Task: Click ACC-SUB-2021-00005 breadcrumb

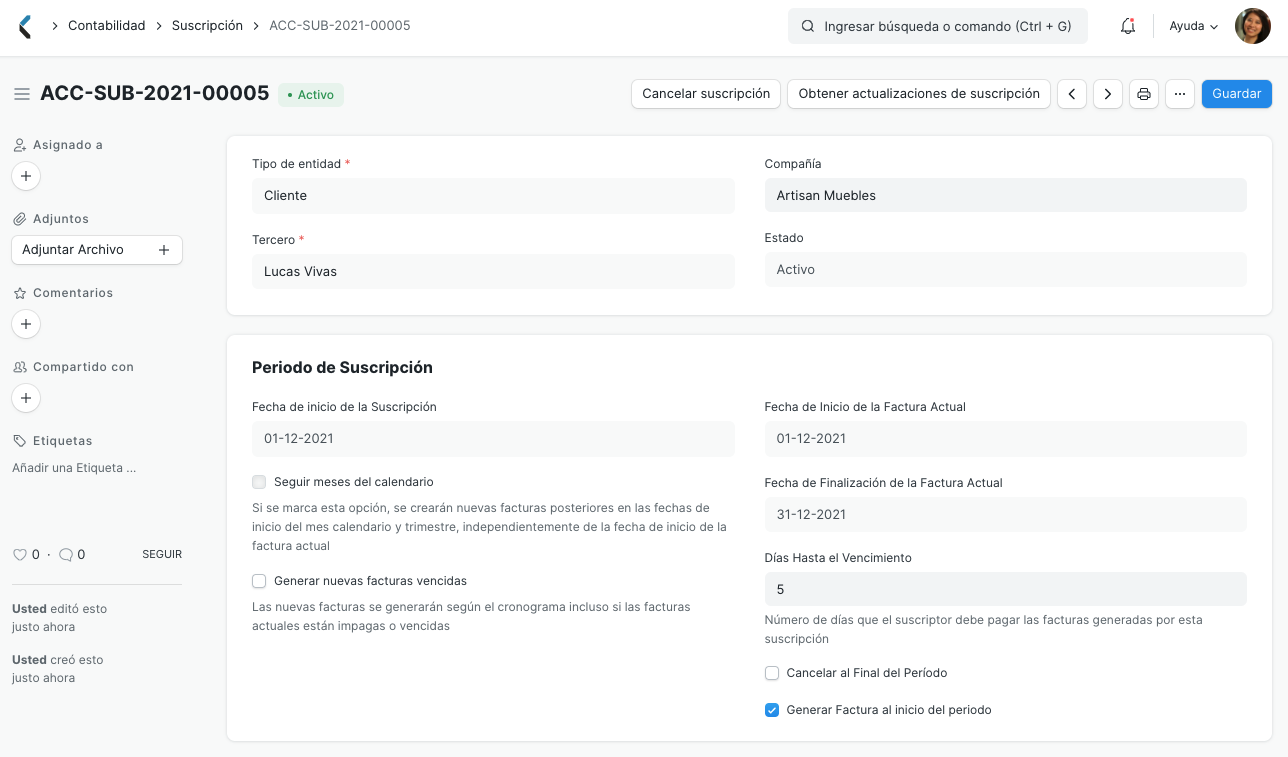Action: (x=340, y=26)
